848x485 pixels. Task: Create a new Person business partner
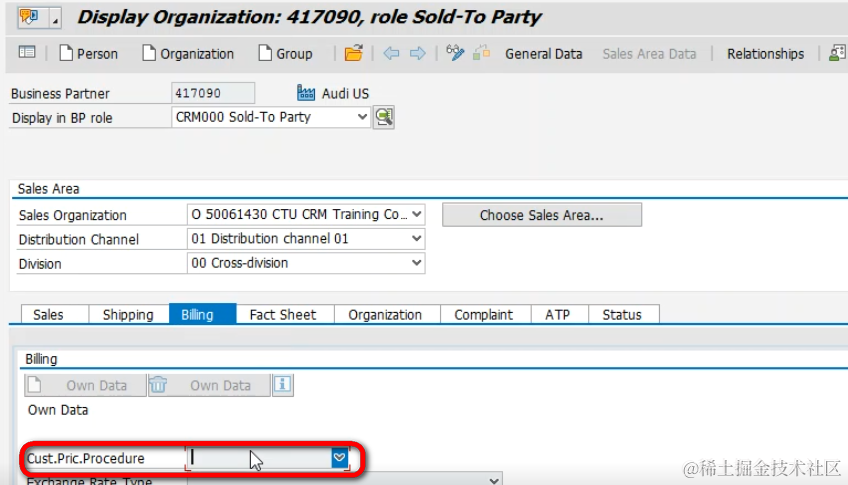88,54
